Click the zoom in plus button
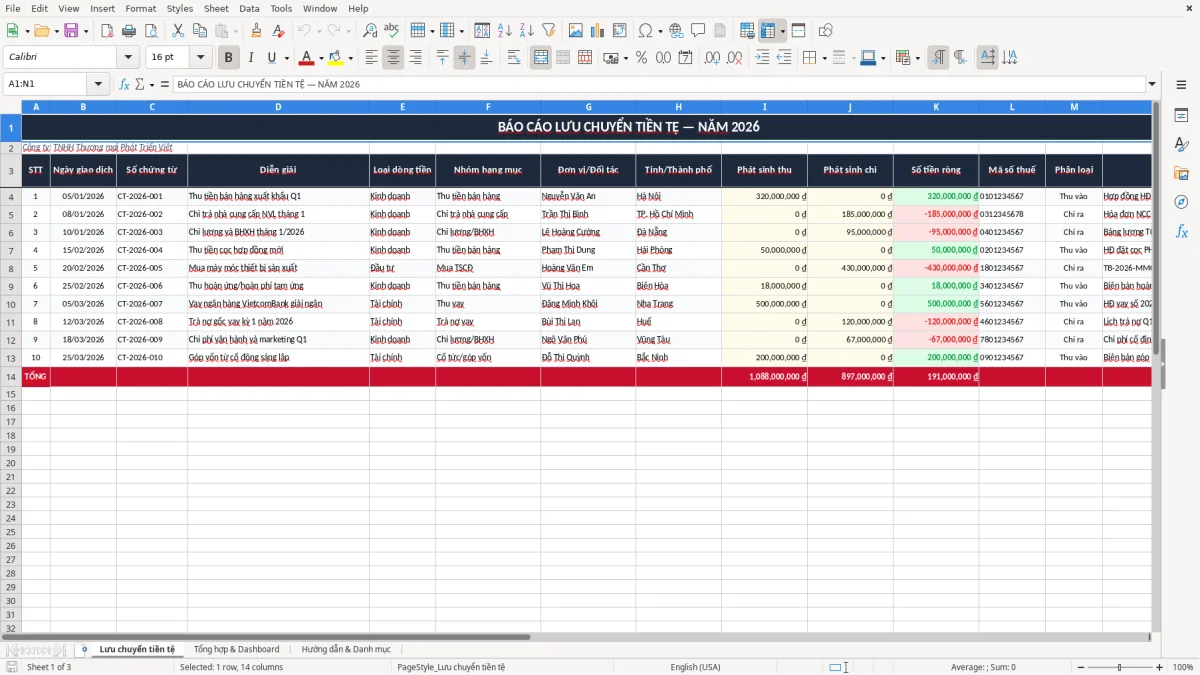This screenshot has width=1200, height=675. point(1159,667)
